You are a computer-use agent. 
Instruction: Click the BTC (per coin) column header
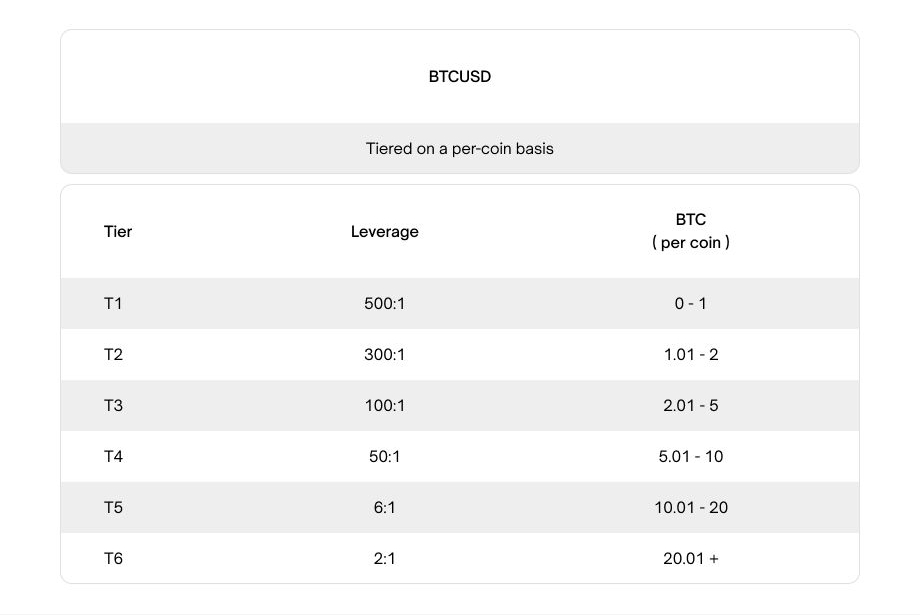click(691, 231)
